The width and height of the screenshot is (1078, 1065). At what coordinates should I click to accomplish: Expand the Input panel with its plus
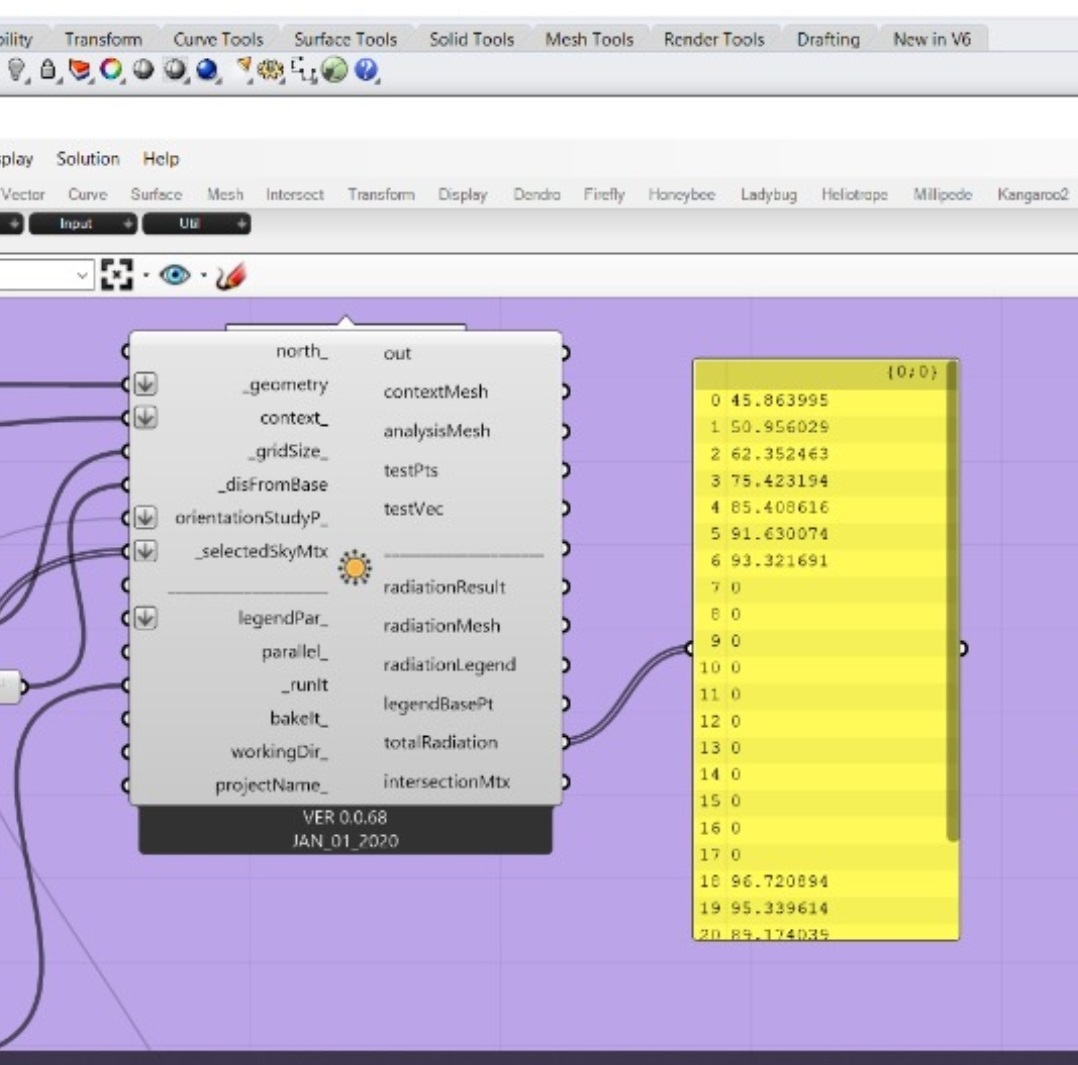click(127, 223)
